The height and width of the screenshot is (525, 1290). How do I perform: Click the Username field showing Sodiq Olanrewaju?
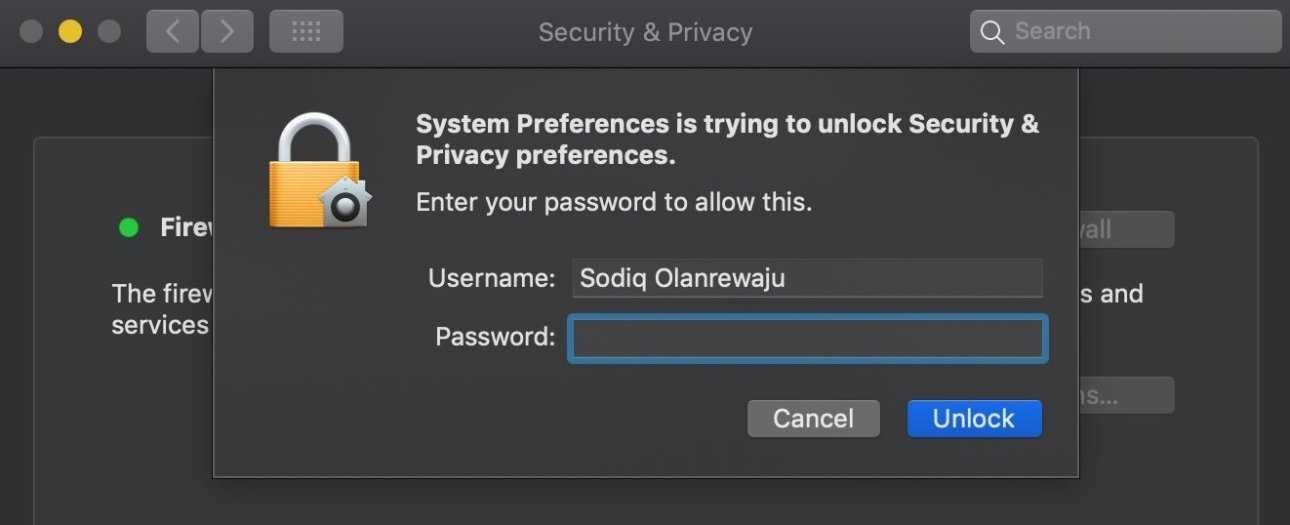(806, 278)
